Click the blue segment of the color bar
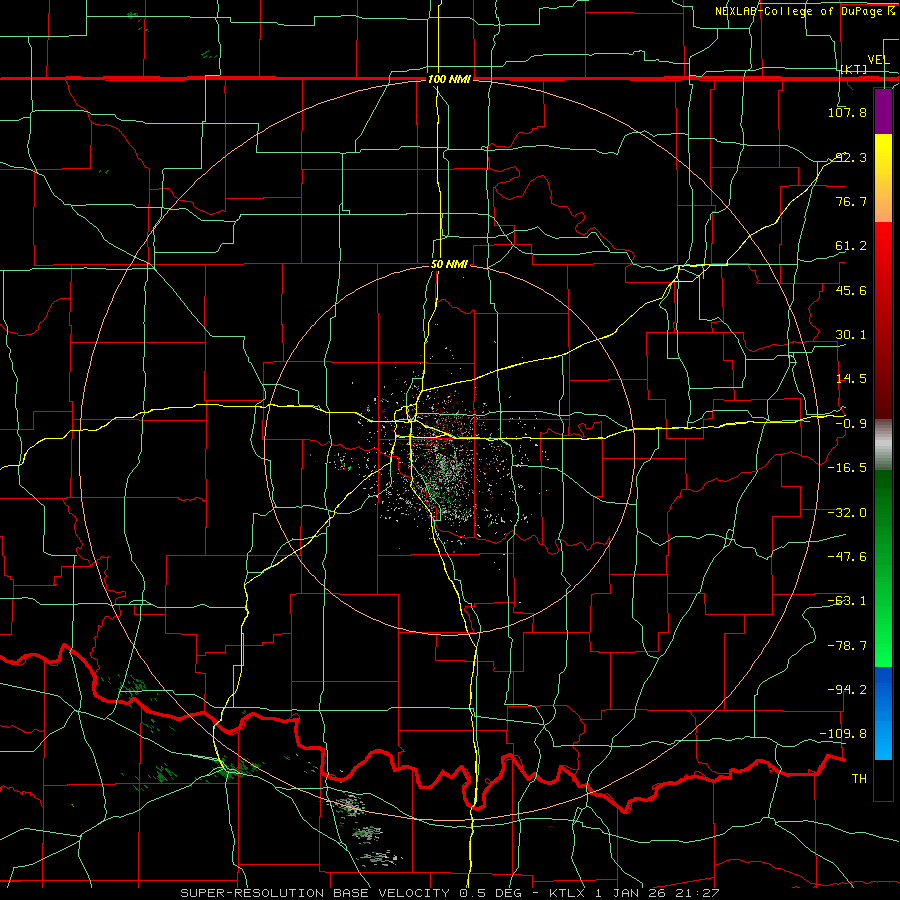This screenshot has width=900, height=900. point(883,713)
